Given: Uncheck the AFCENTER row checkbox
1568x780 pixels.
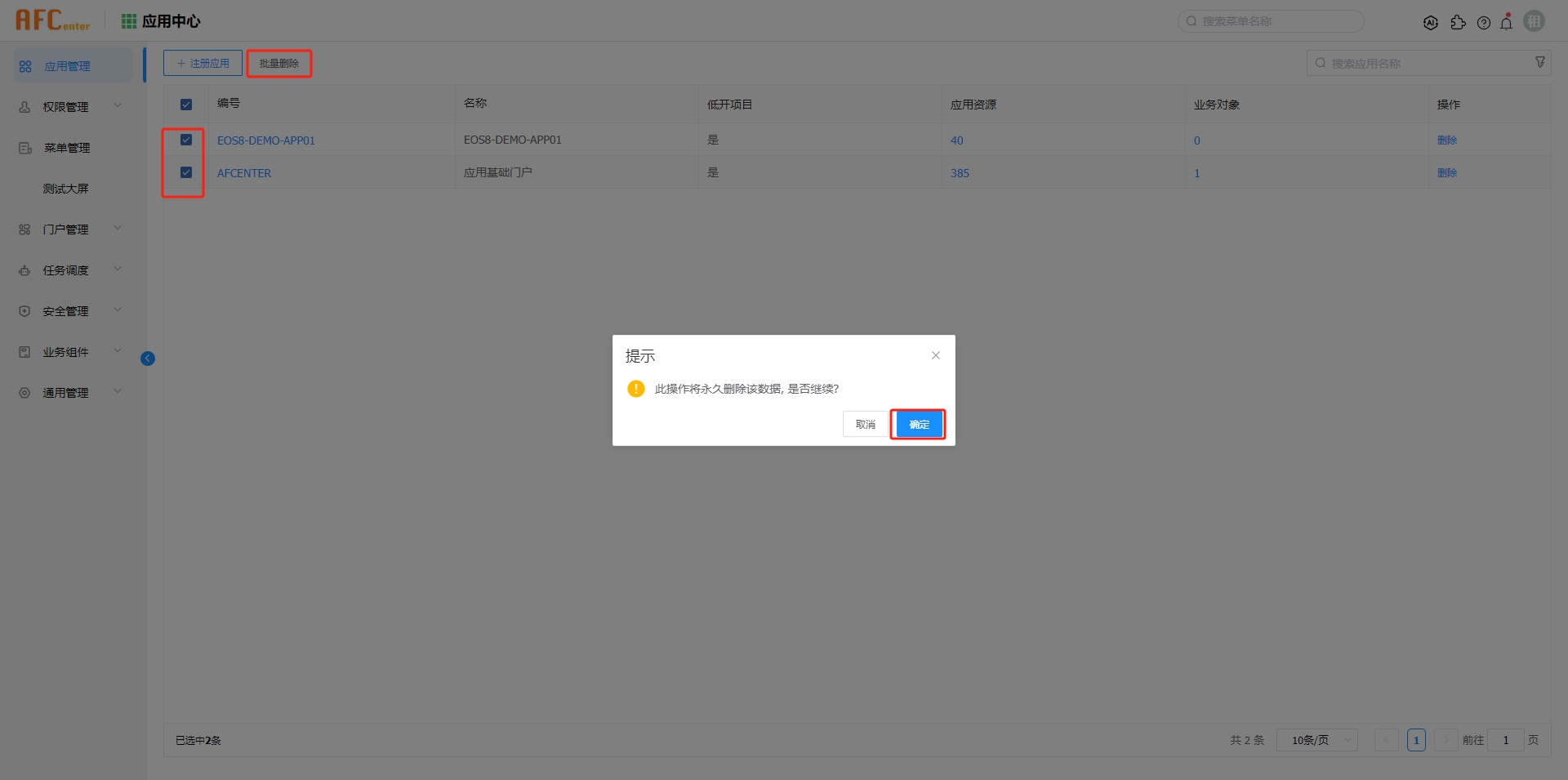Looking at the screenshot, I should [x=186, y=172].
